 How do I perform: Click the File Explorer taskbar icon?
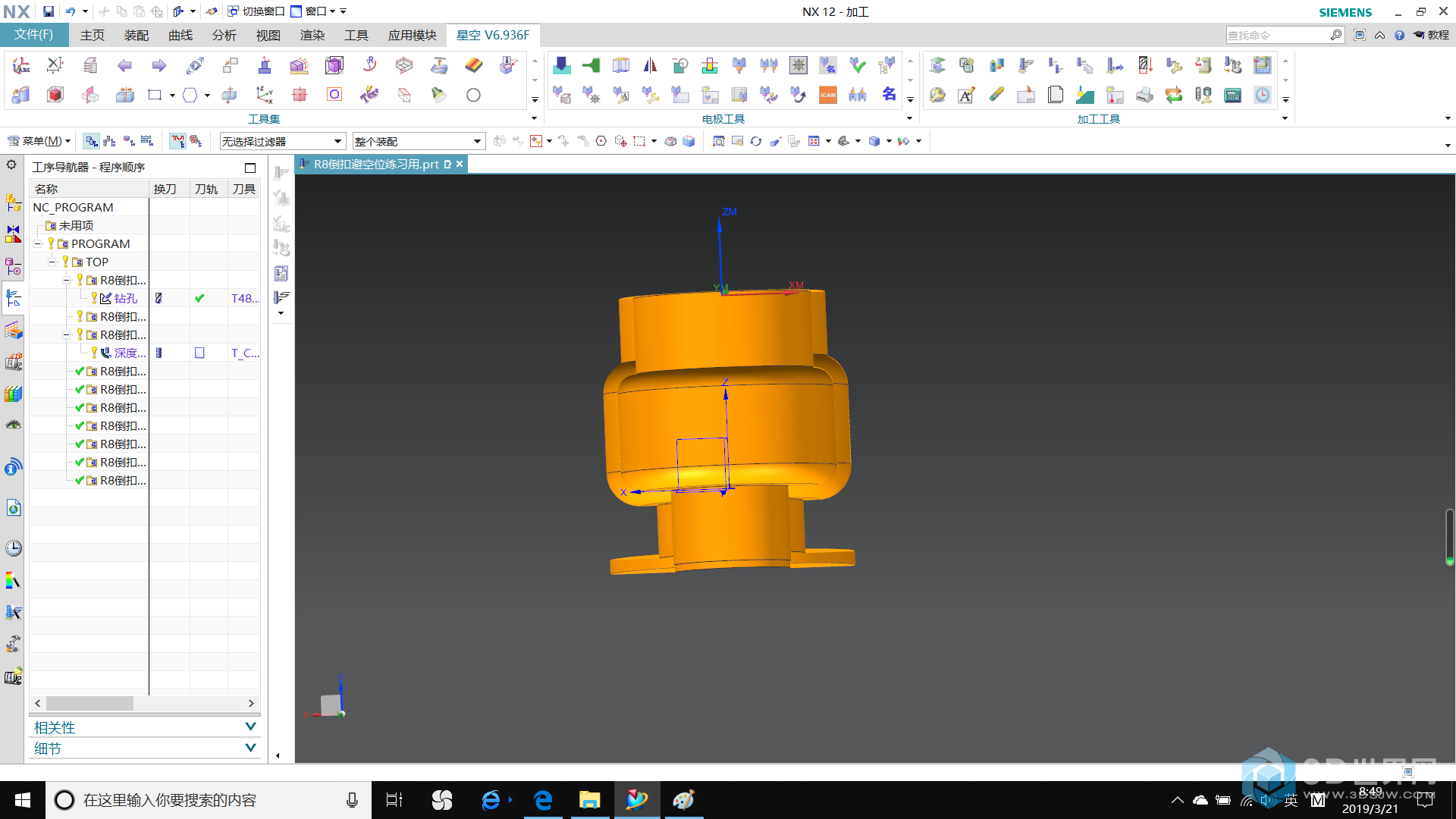[589, 800]
